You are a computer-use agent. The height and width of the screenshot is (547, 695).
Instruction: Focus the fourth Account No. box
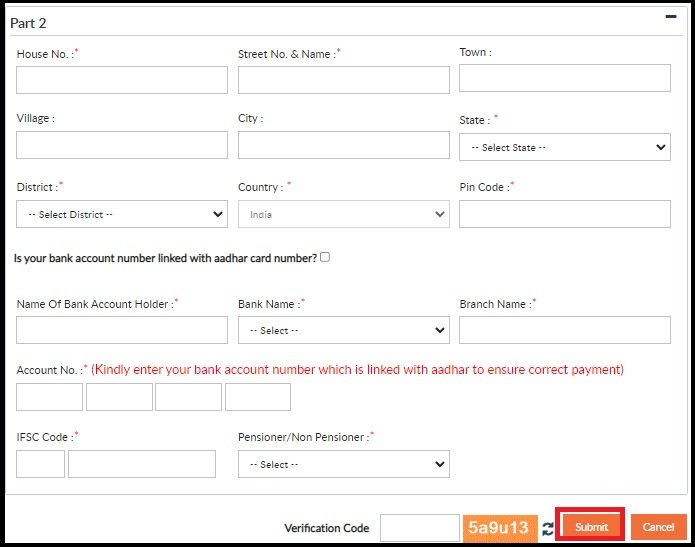point(258,397)
